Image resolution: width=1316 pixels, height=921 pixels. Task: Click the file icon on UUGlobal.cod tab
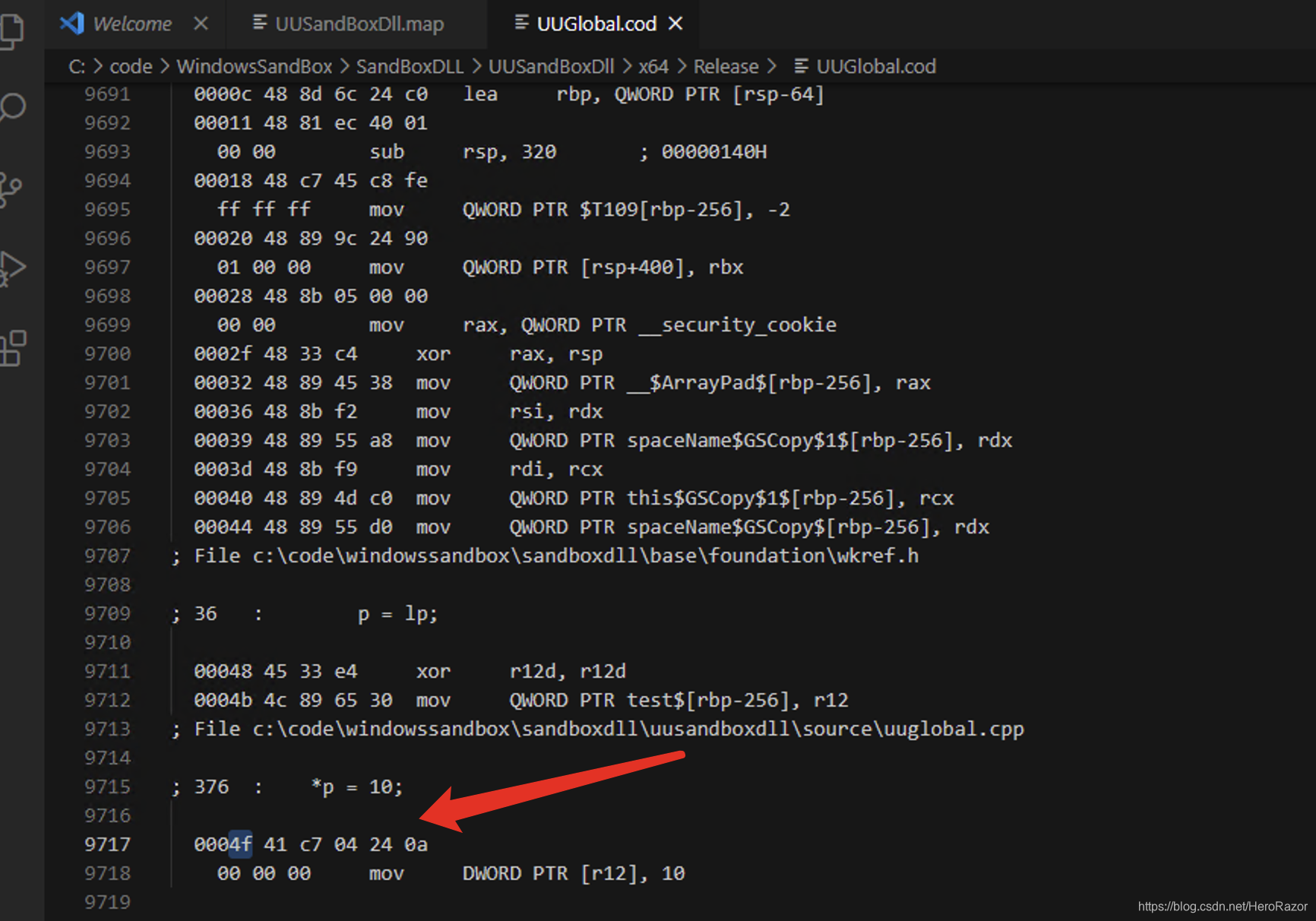pyautogui.click(x=521, y=23)
